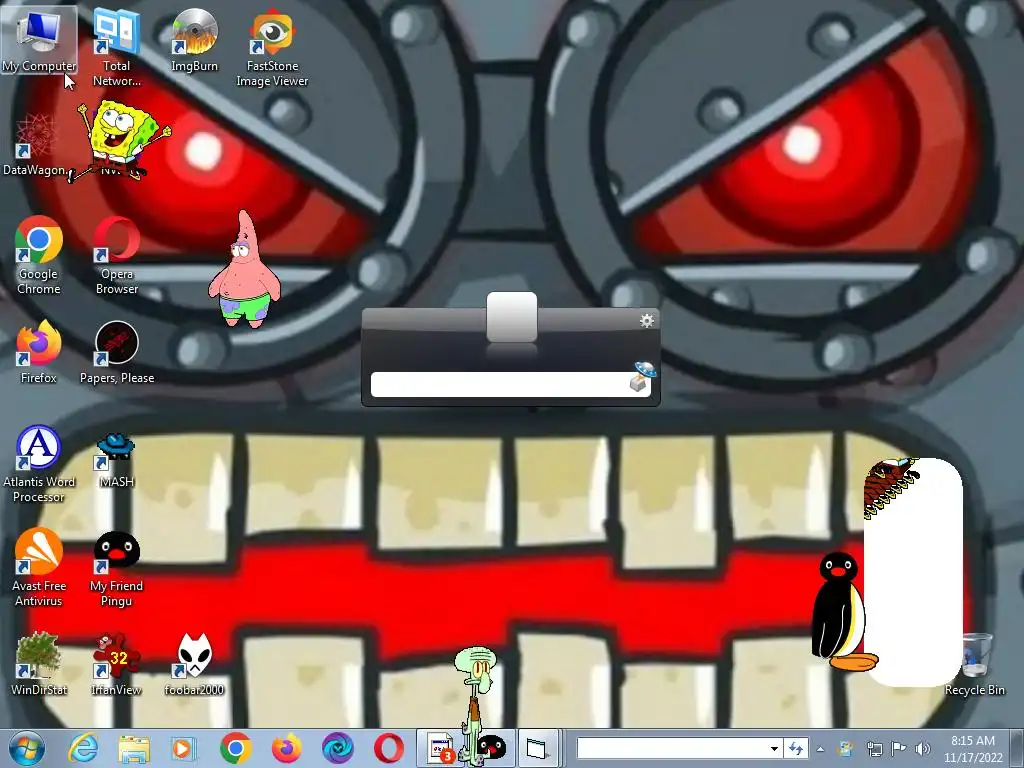The height and width of the screenshot is (768, 1024).
Task: Click the system tray security shield icon
Action: pos(846,748)
